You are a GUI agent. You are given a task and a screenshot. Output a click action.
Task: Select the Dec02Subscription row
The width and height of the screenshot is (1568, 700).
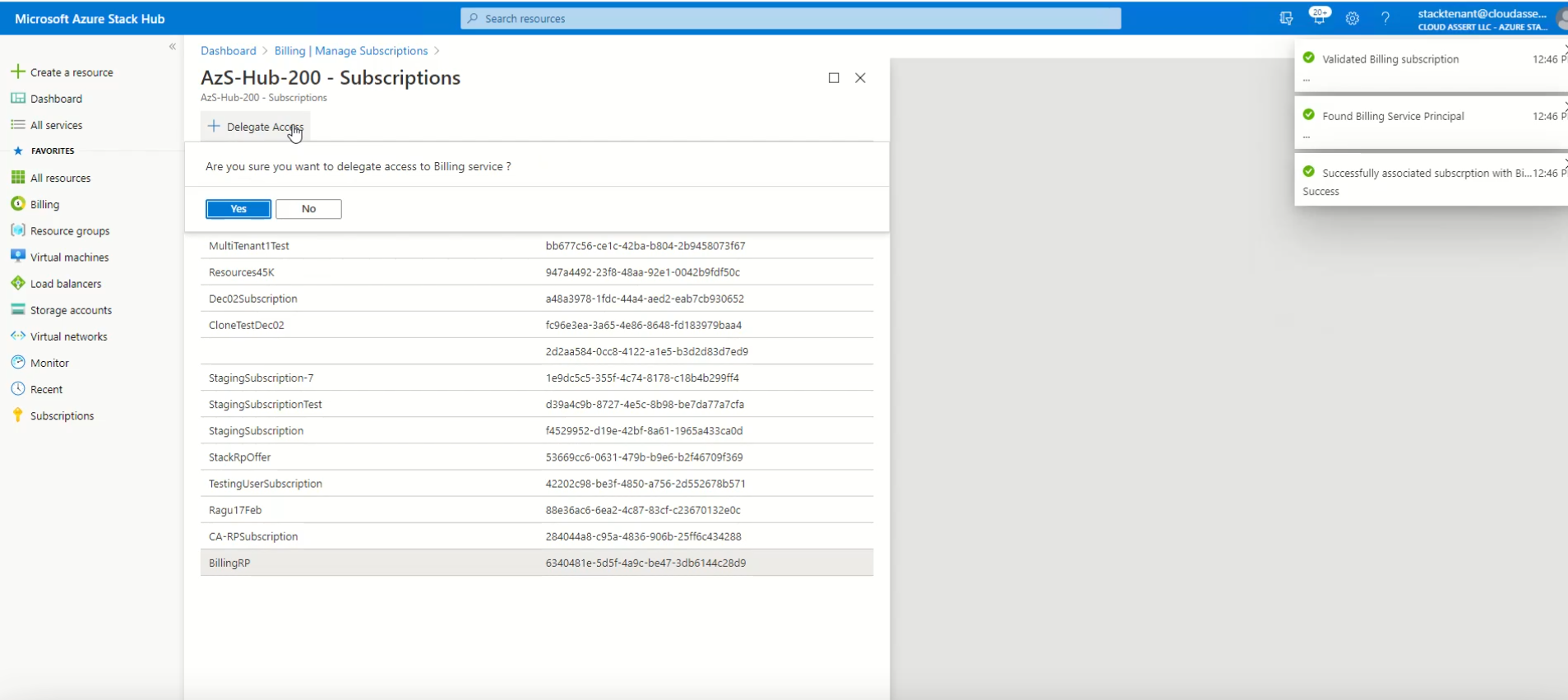537,299
